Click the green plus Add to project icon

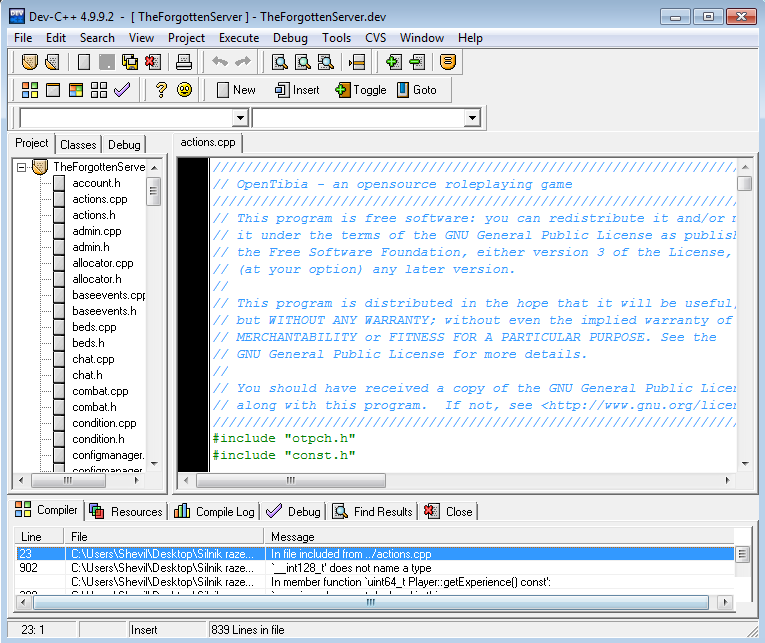[394, 62]
